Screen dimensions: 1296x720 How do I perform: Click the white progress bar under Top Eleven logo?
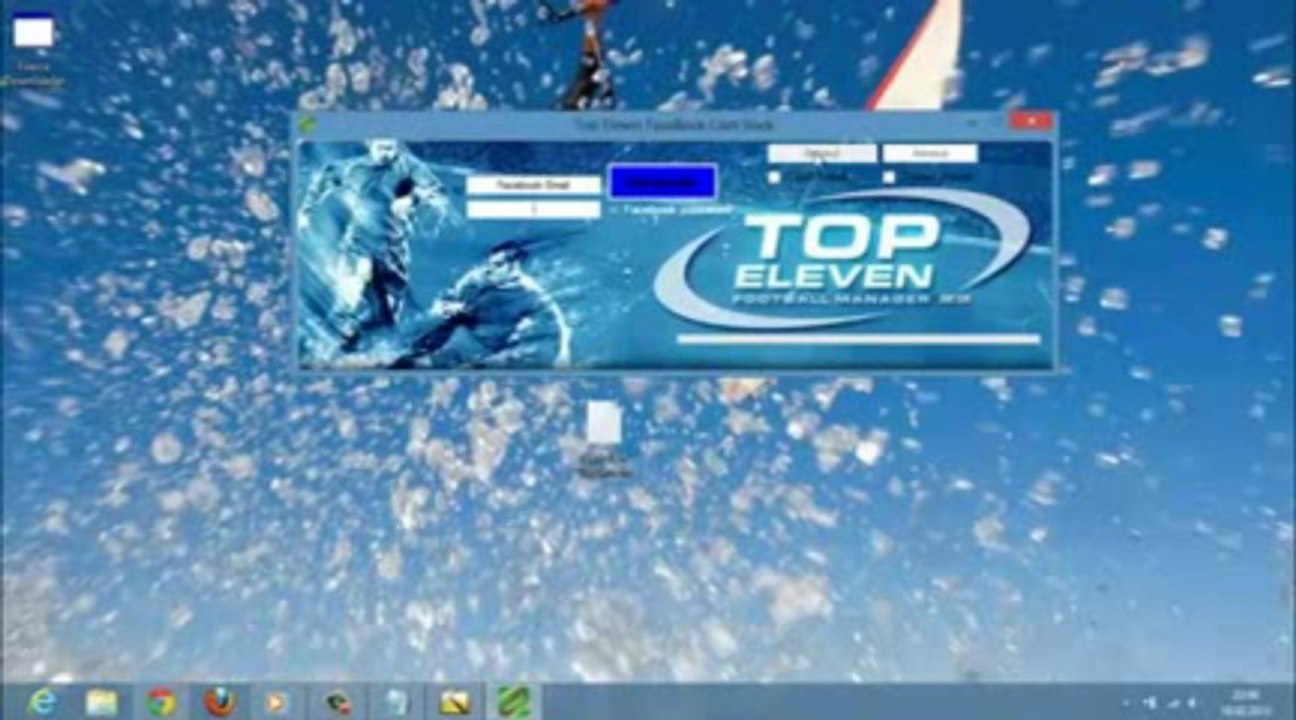point(858,339)
